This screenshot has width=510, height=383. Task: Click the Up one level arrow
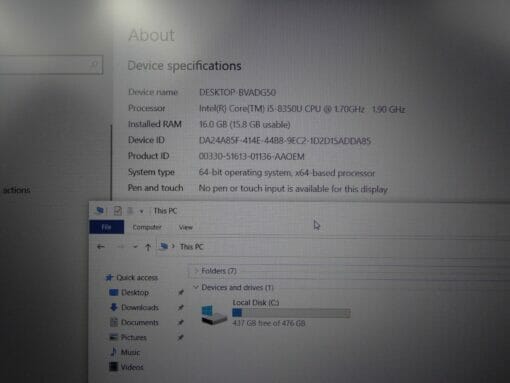coord(148,247)
